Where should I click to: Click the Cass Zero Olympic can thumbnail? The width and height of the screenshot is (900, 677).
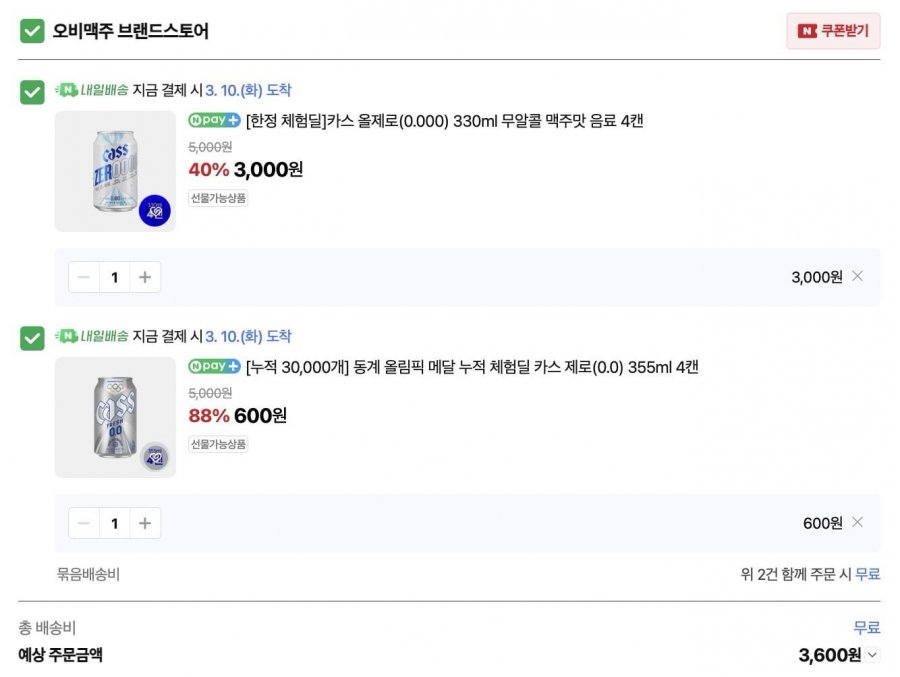(115, 417)
